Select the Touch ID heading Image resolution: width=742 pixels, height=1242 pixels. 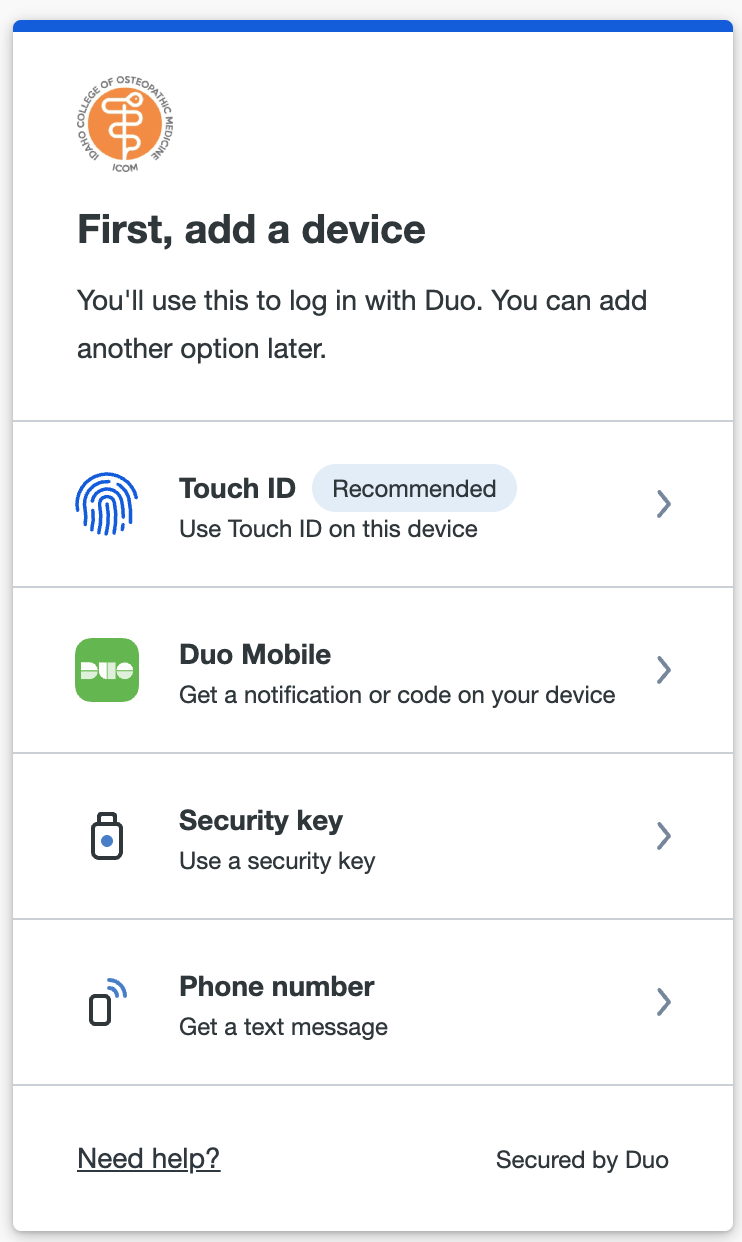237,488
